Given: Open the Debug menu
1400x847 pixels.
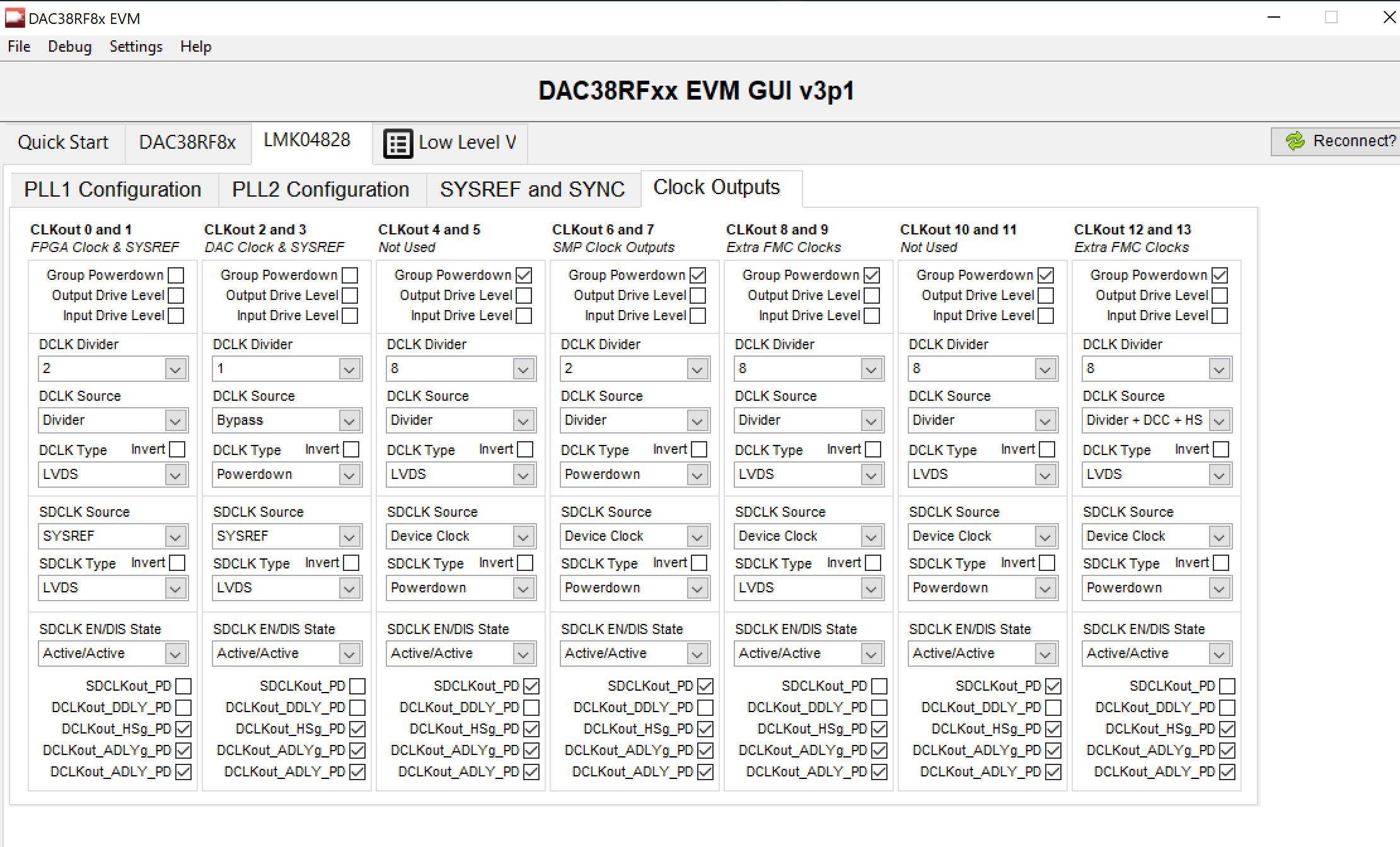Looking at the screenshot, I should pos(69,47).
